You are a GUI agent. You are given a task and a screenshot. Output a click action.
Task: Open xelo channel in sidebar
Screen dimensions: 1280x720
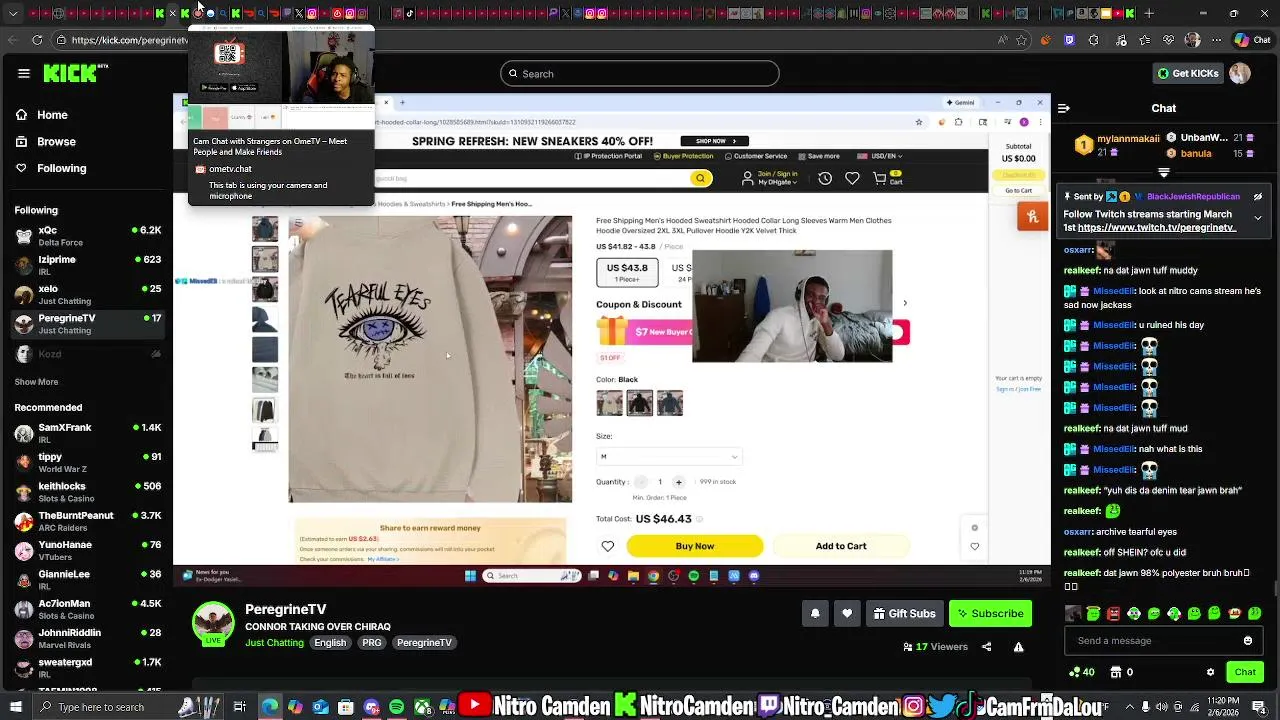(x=87, y=294)
